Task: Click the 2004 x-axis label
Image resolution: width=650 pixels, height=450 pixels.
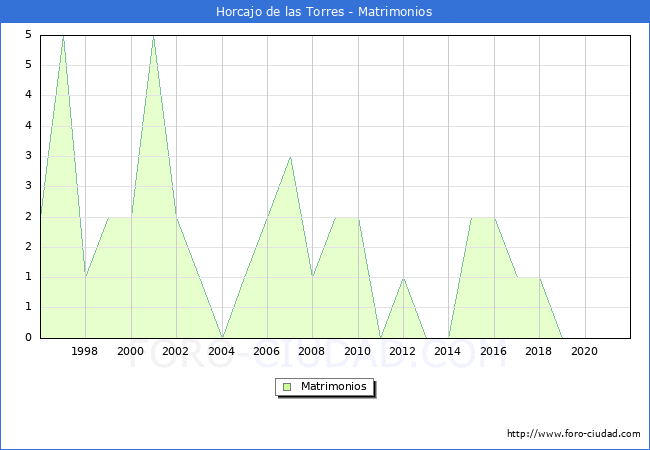Action: (x=221, y=351)
